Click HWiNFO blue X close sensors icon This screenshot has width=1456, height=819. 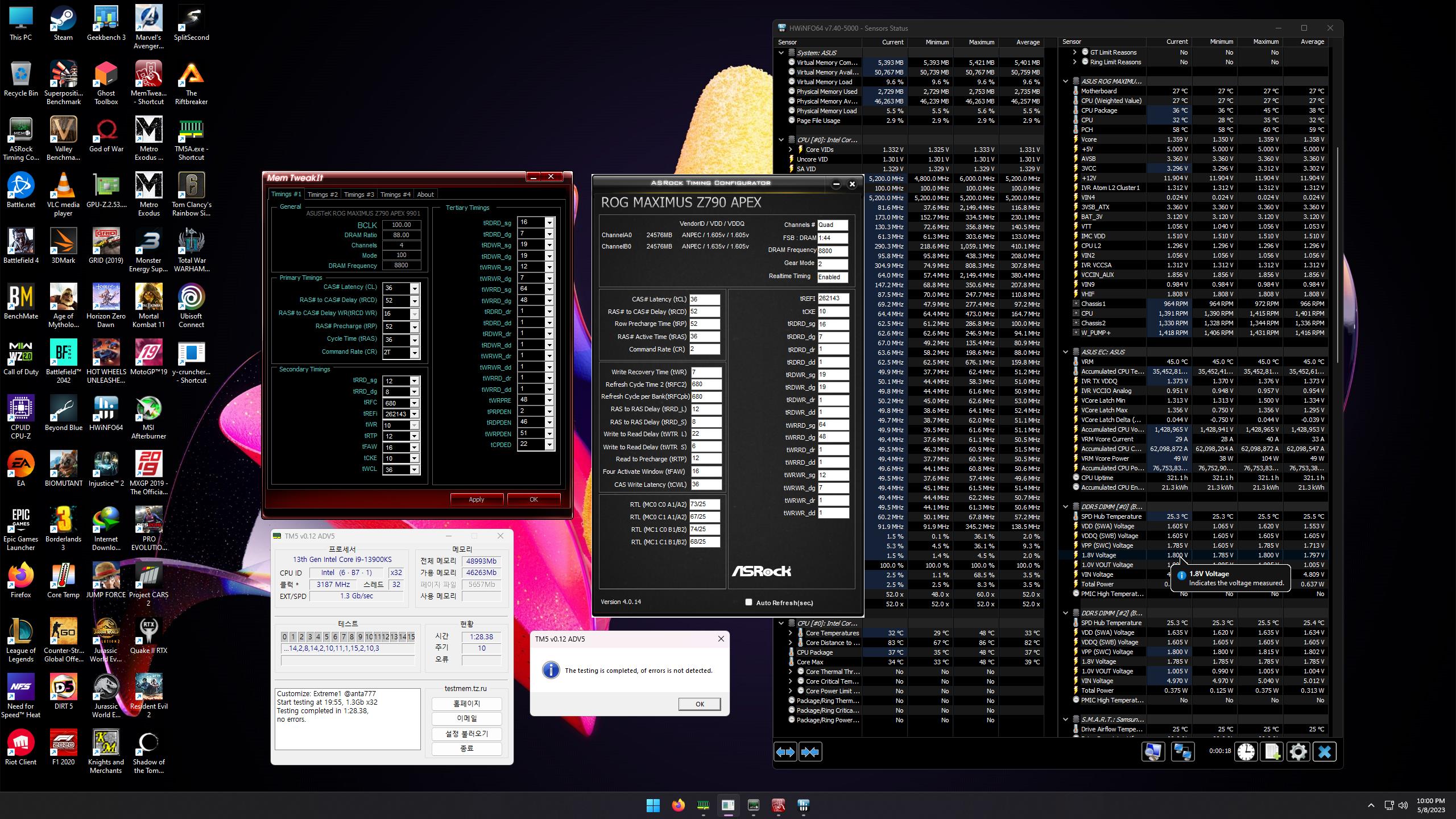point(1325,751)
